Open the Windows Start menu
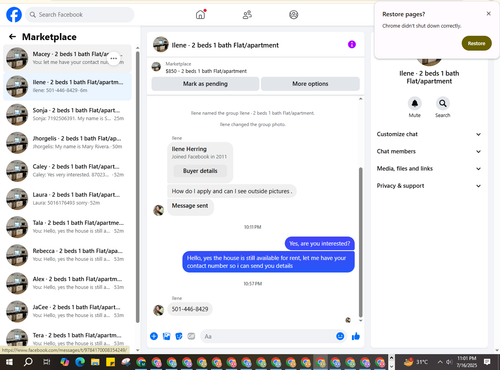 9,362
